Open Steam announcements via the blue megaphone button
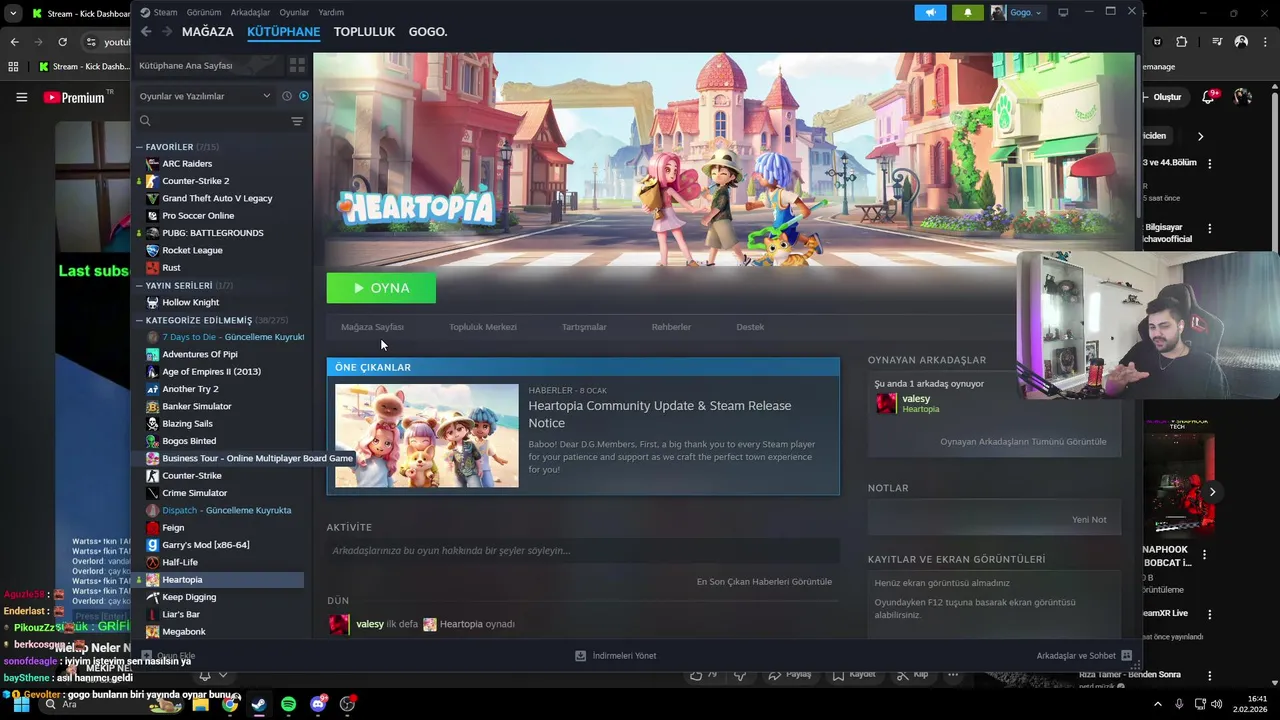The image size is (1280, 720). 930,13
